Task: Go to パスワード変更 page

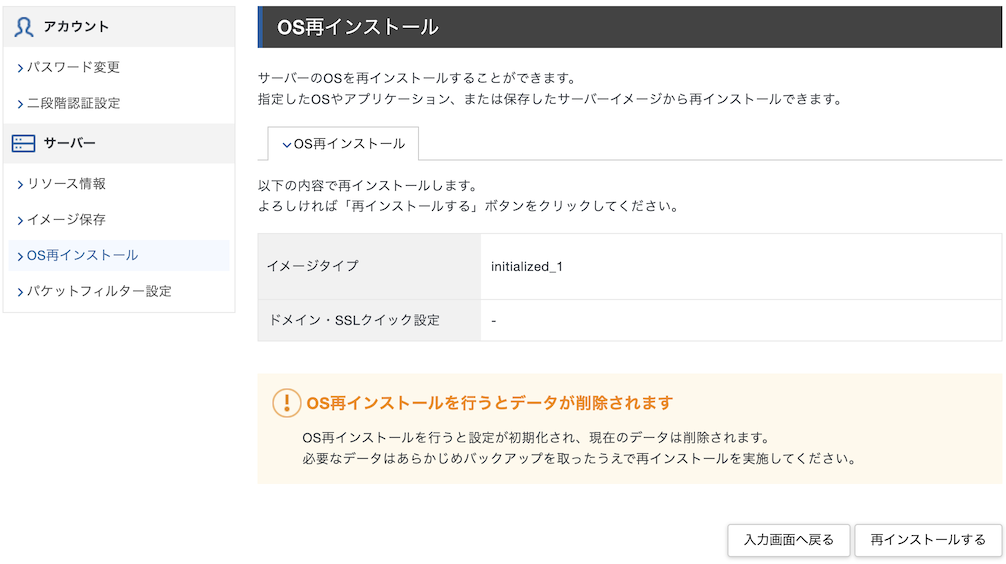Action: (x=74, y=68)
